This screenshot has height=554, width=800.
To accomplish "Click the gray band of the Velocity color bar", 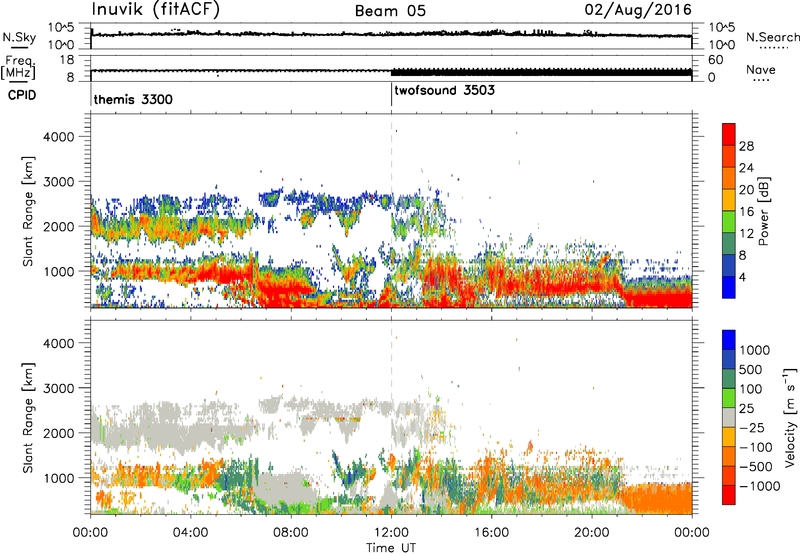I will pyautogui.click(x=729, y=418).
